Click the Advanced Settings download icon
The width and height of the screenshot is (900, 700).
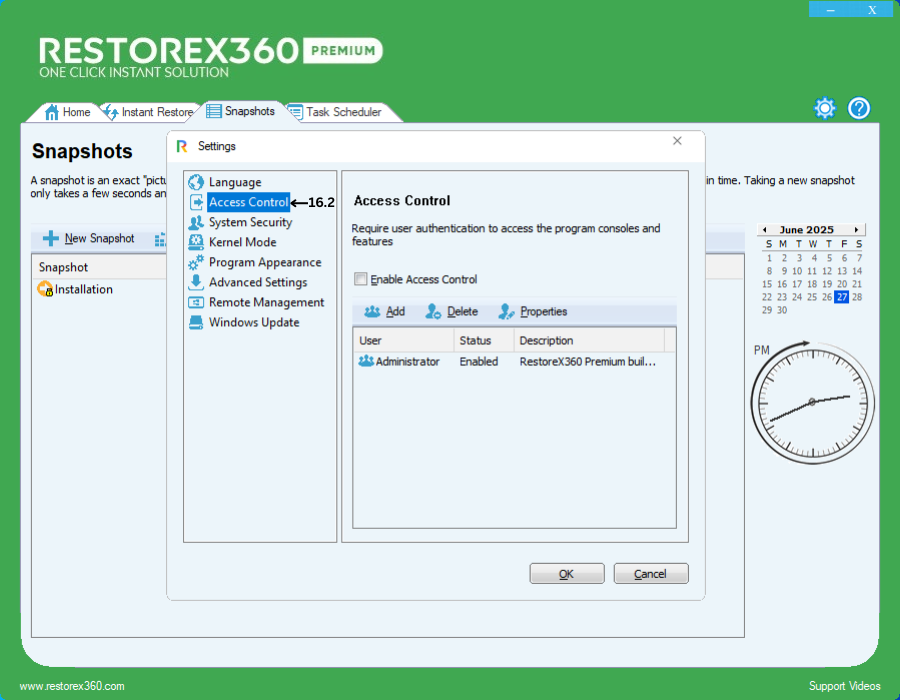point(196,282)
